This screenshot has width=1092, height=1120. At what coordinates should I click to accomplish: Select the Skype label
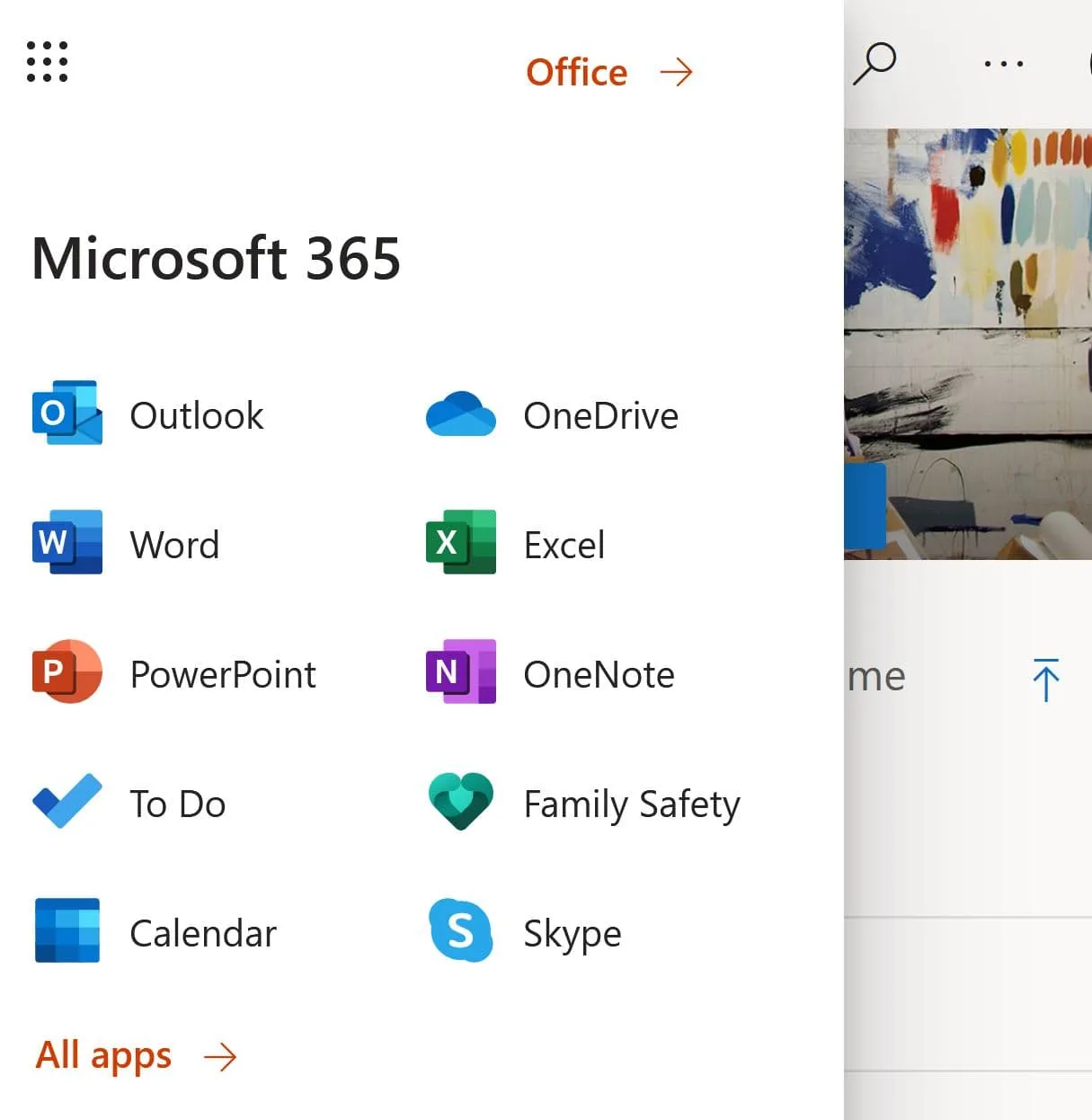573,935
